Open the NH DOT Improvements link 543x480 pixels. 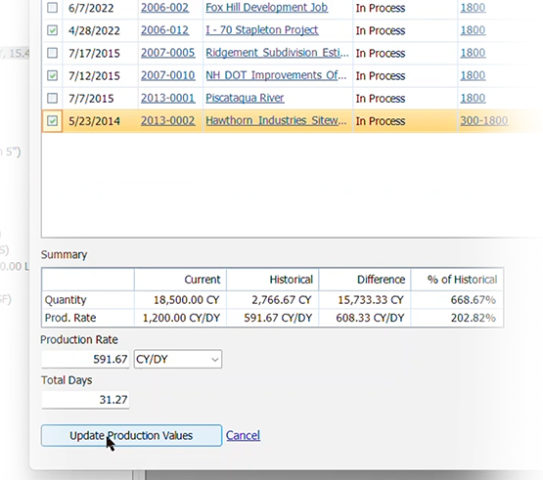(x=276, y=75)
